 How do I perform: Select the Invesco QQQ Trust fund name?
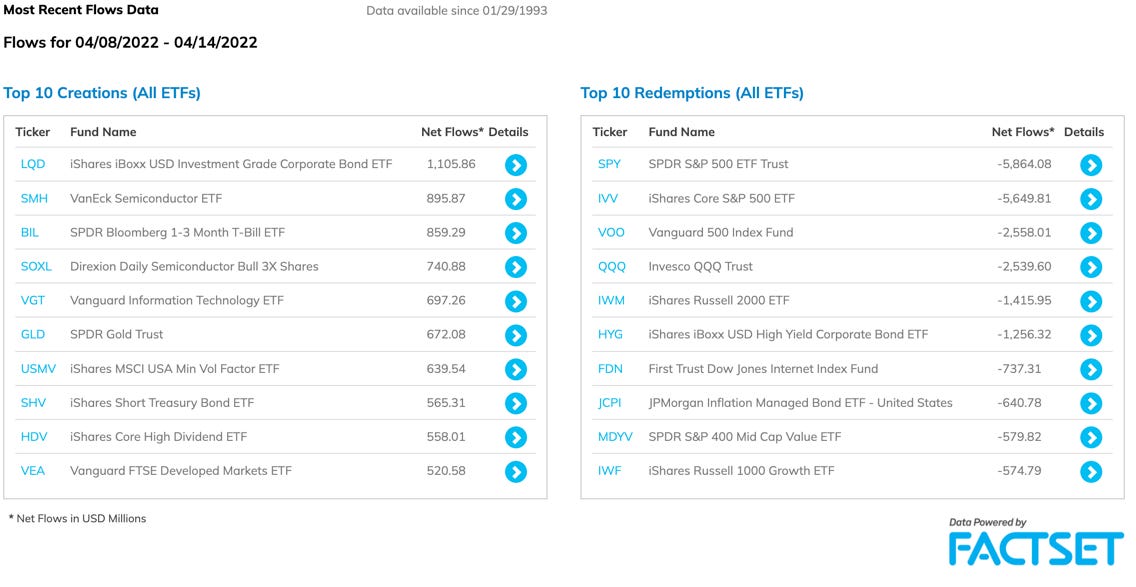701,266
